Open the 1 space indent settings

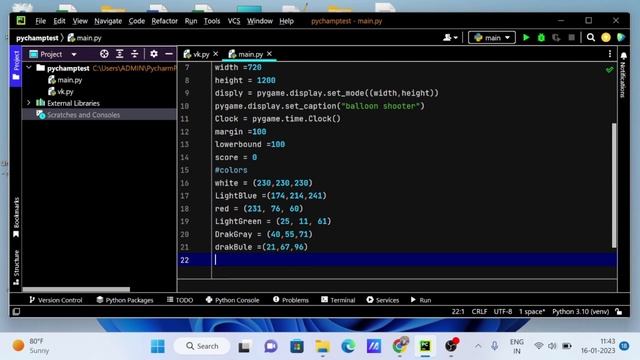pyautogui.click(x=532, y=311)
